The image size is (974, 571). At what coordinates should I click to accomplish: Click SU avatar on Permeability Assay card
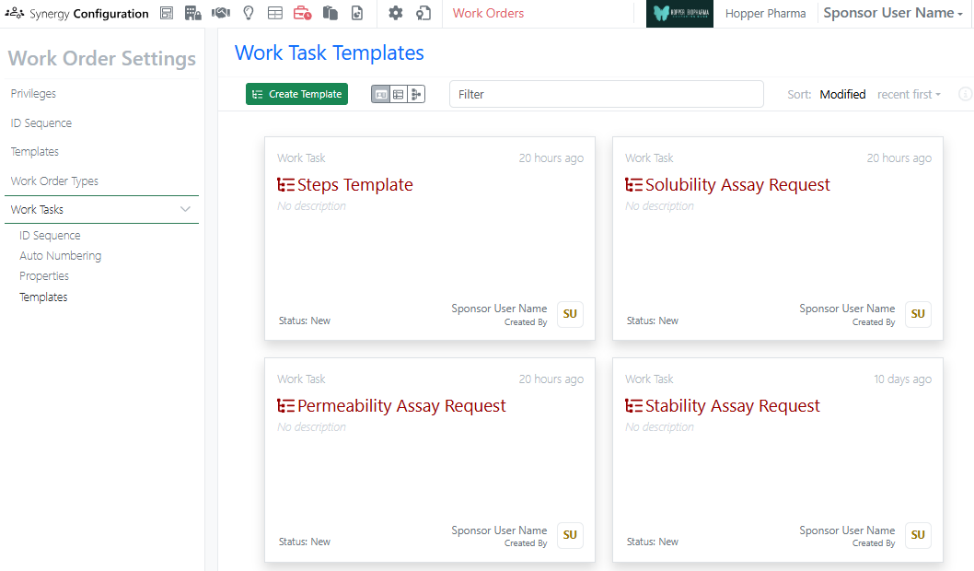point(570,535)
